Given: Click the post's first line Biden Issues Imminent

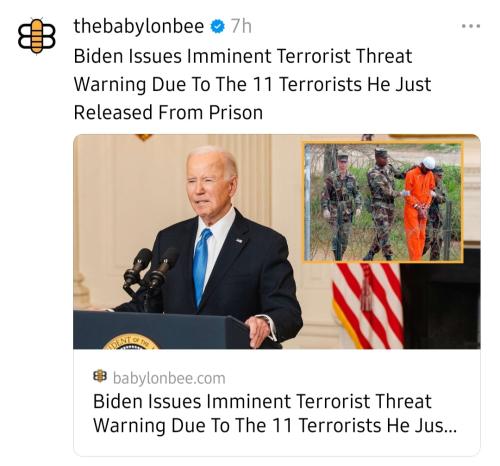Looking at the screenshot, I should 243,56.
